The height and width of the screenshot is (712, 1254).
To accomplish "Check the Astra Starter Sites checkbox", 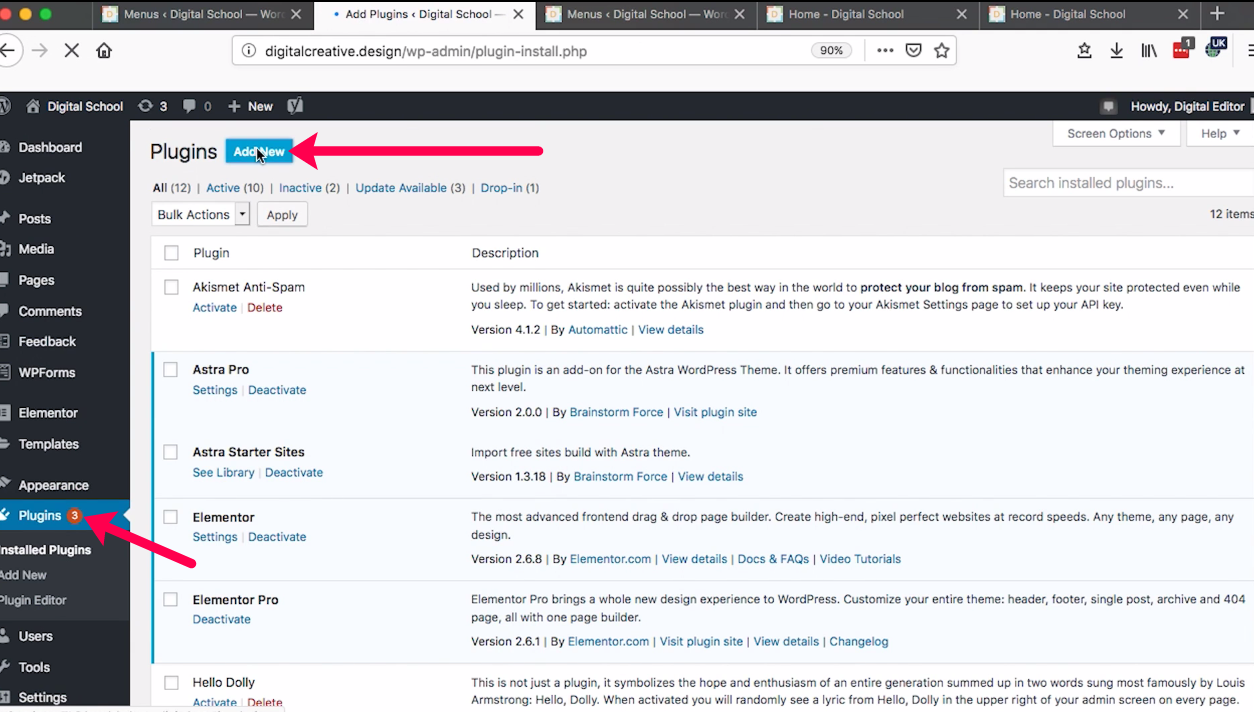I will click(x=171, y=452).
